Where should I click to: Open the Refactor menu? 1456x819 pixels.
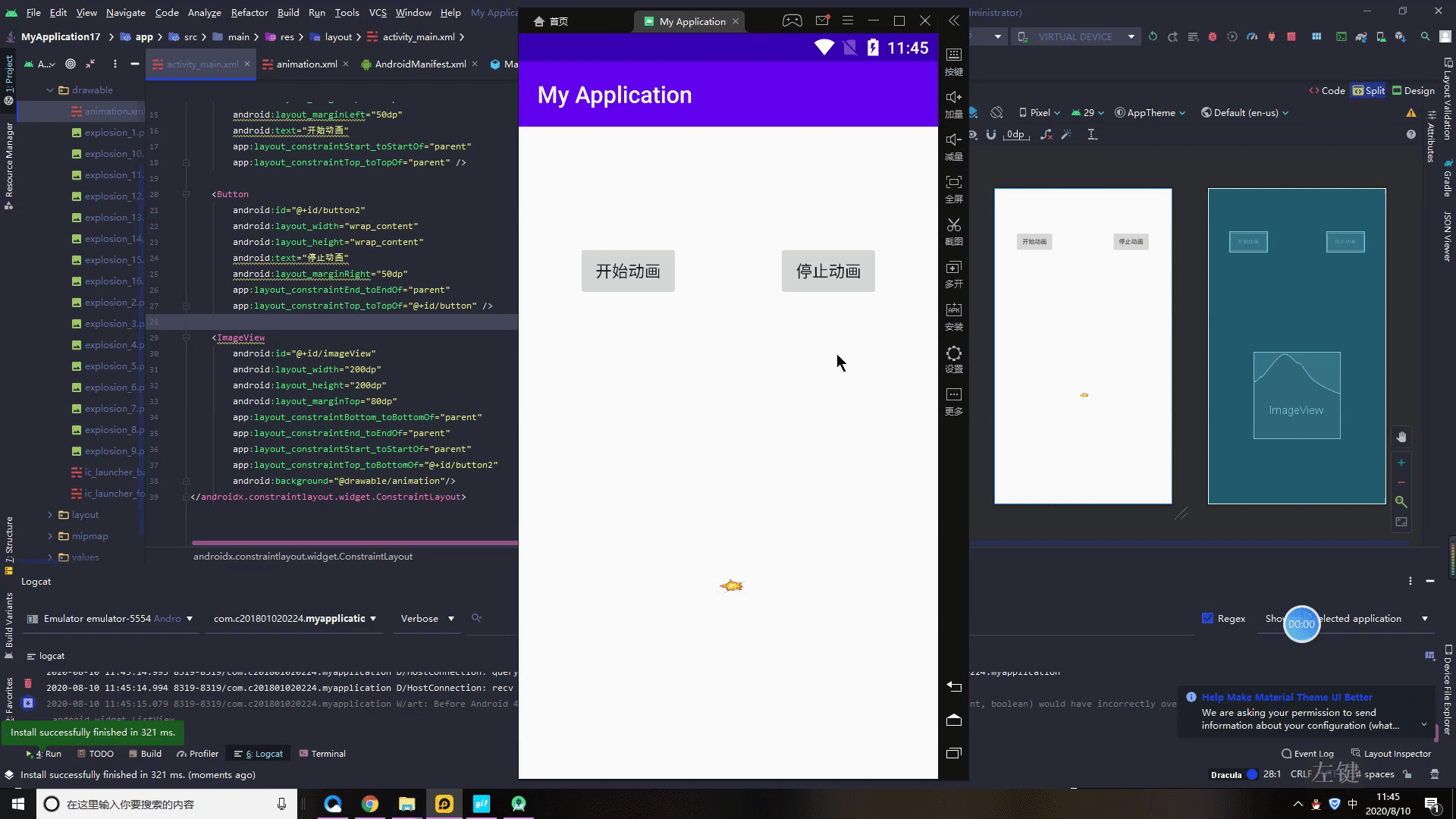[249, 12]
